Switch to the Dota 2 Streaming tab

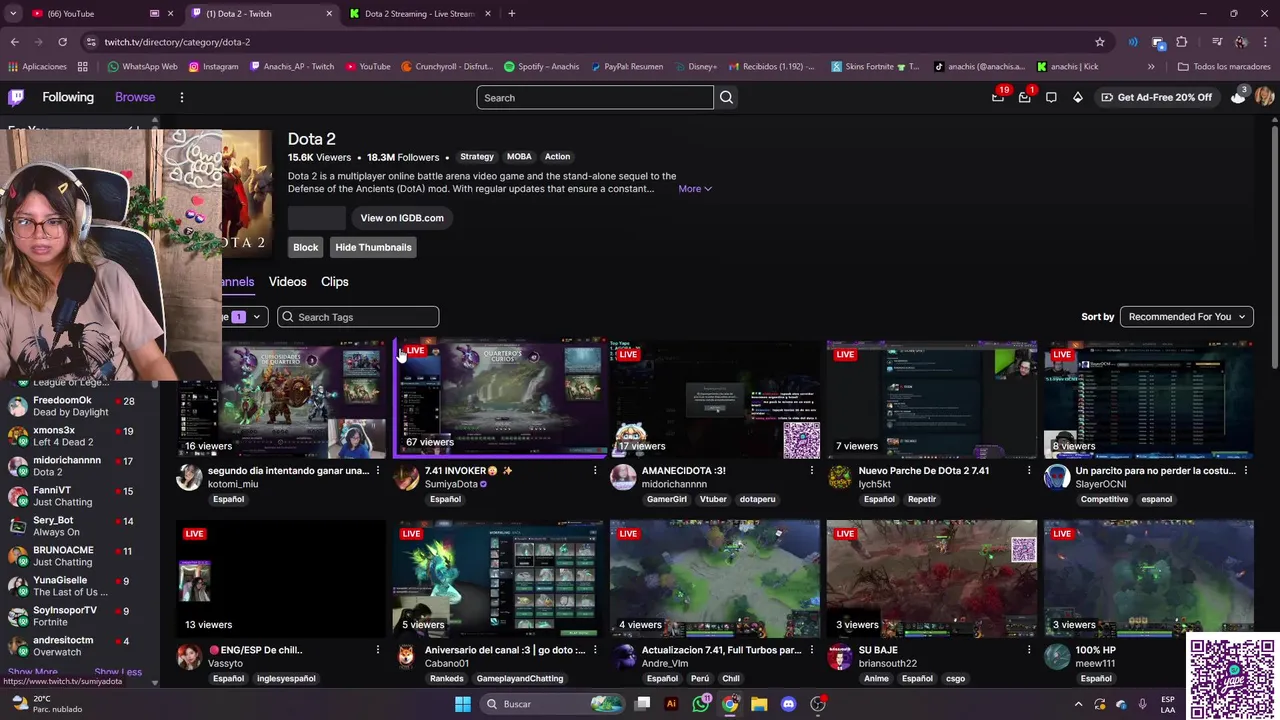tap(417, 14)
